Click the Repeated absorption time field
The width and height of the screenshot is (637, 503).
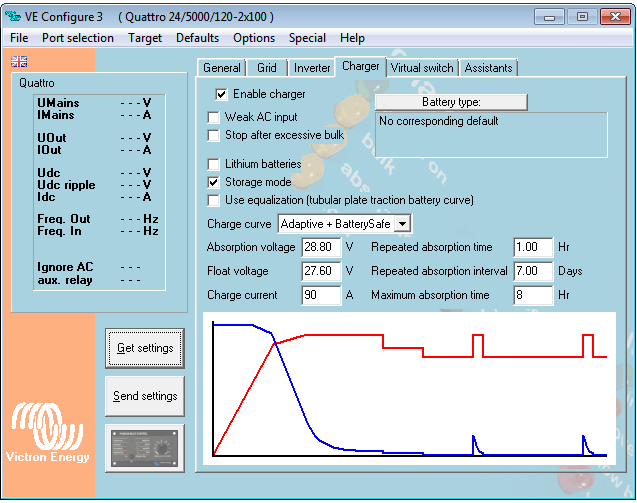(x=533, y=247)
